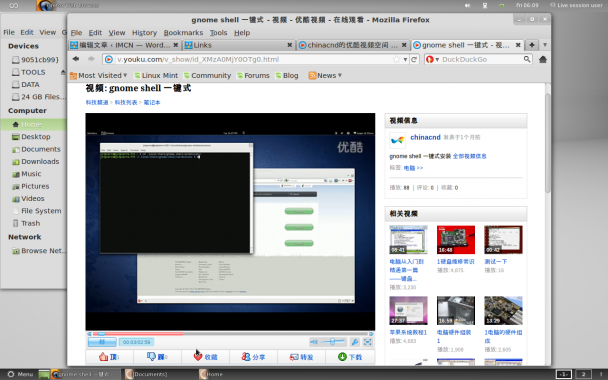Go forward with Firefox forward arrow
The width and height of the screenshot is (608, 380).
(91, 59)
